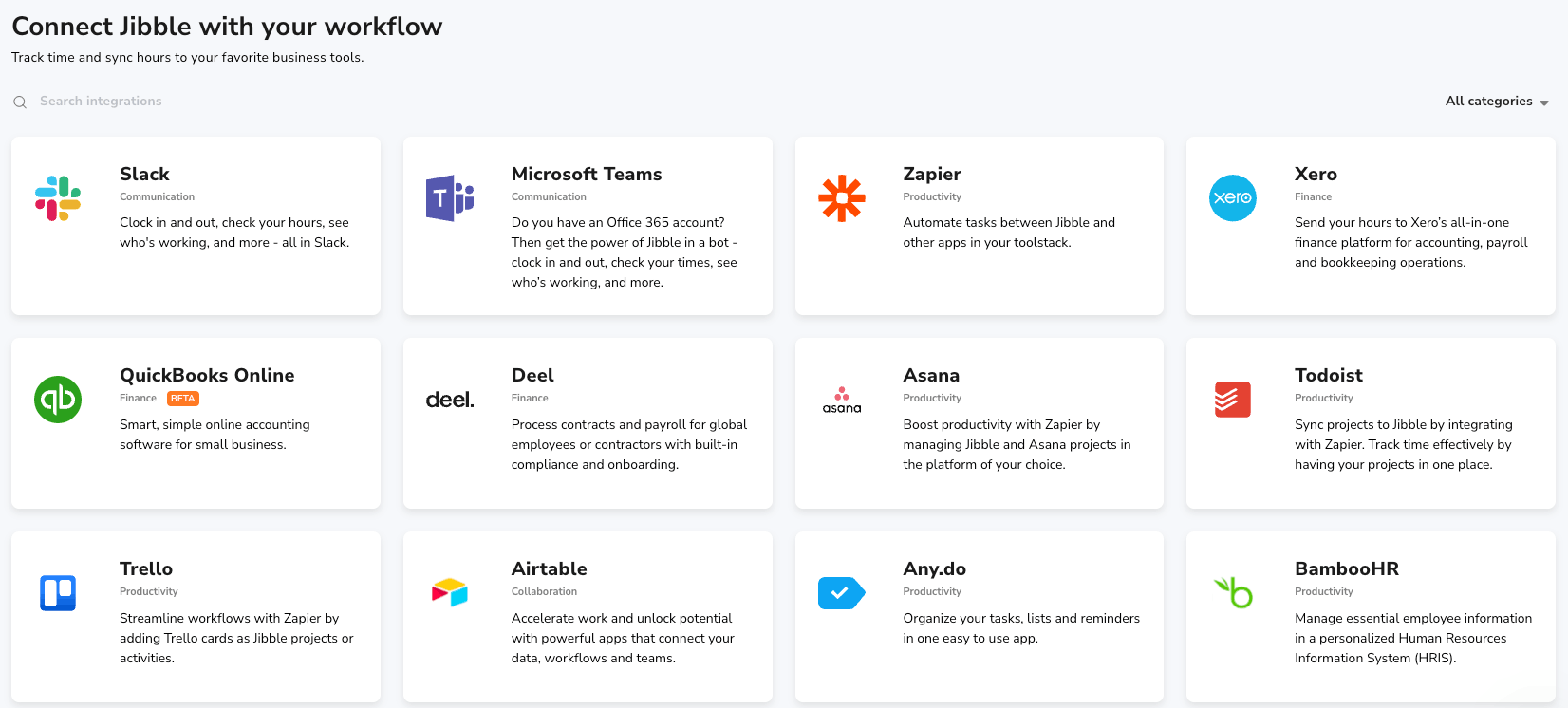Open the All categories dropdown
Viewport: 1568px width, 708px height.
click(x=1488, y=101)
